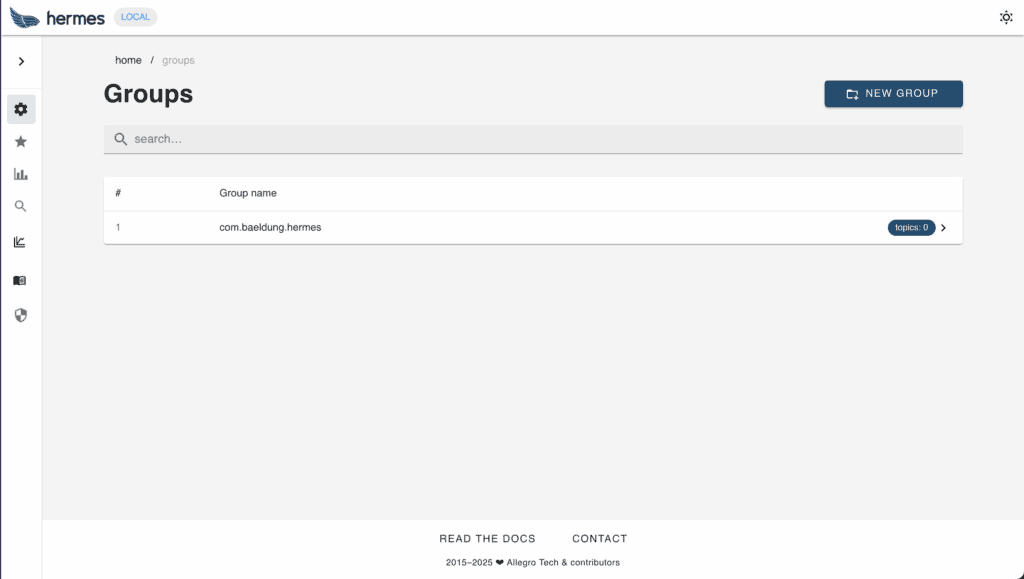Screen dimensions: 1024x579
Task: Click the shield admin icon in sidebar
Action: [21, 315]
